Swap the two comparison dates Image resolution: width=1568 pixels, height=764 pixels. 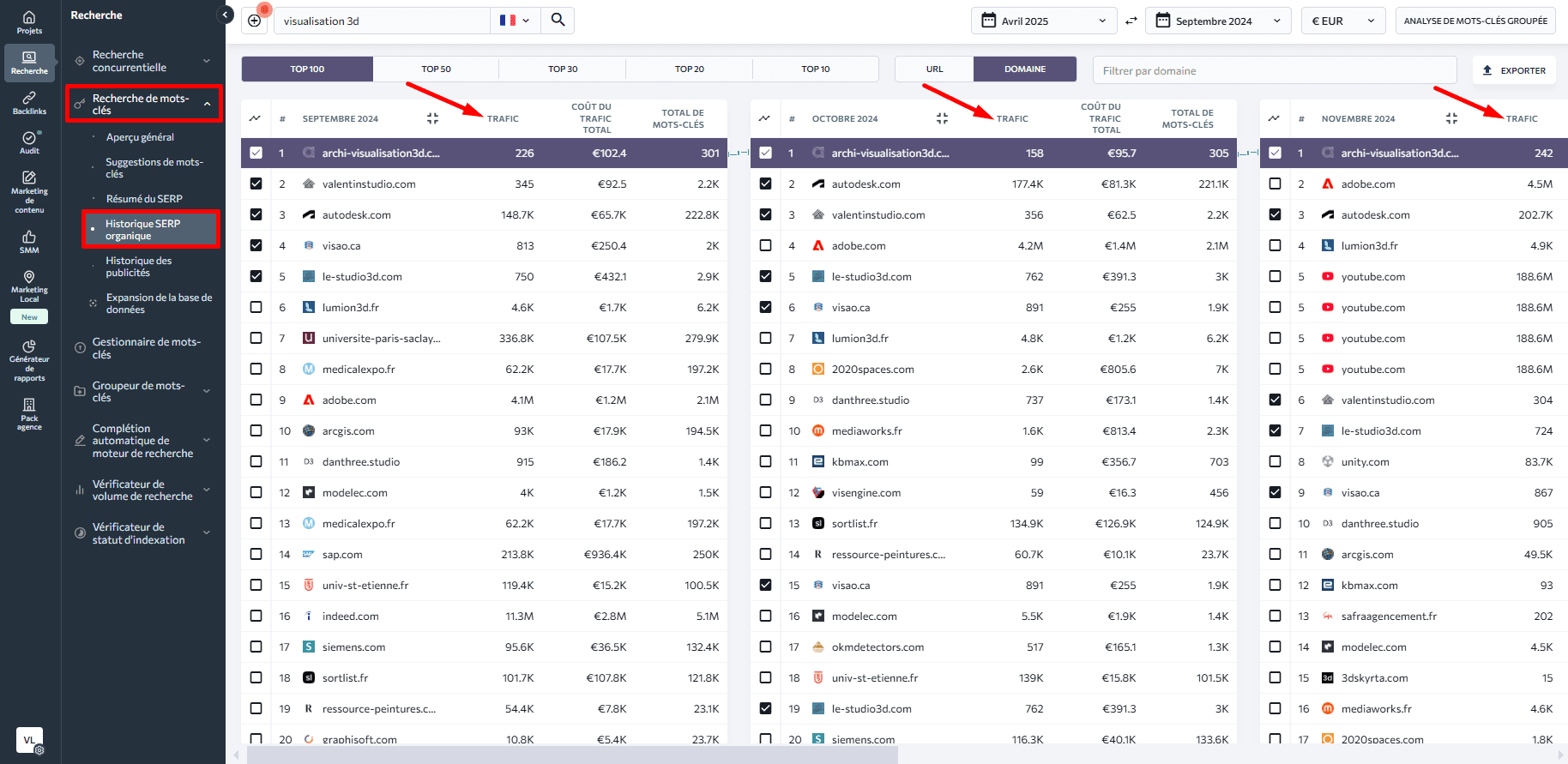[x=1131, y=21]
